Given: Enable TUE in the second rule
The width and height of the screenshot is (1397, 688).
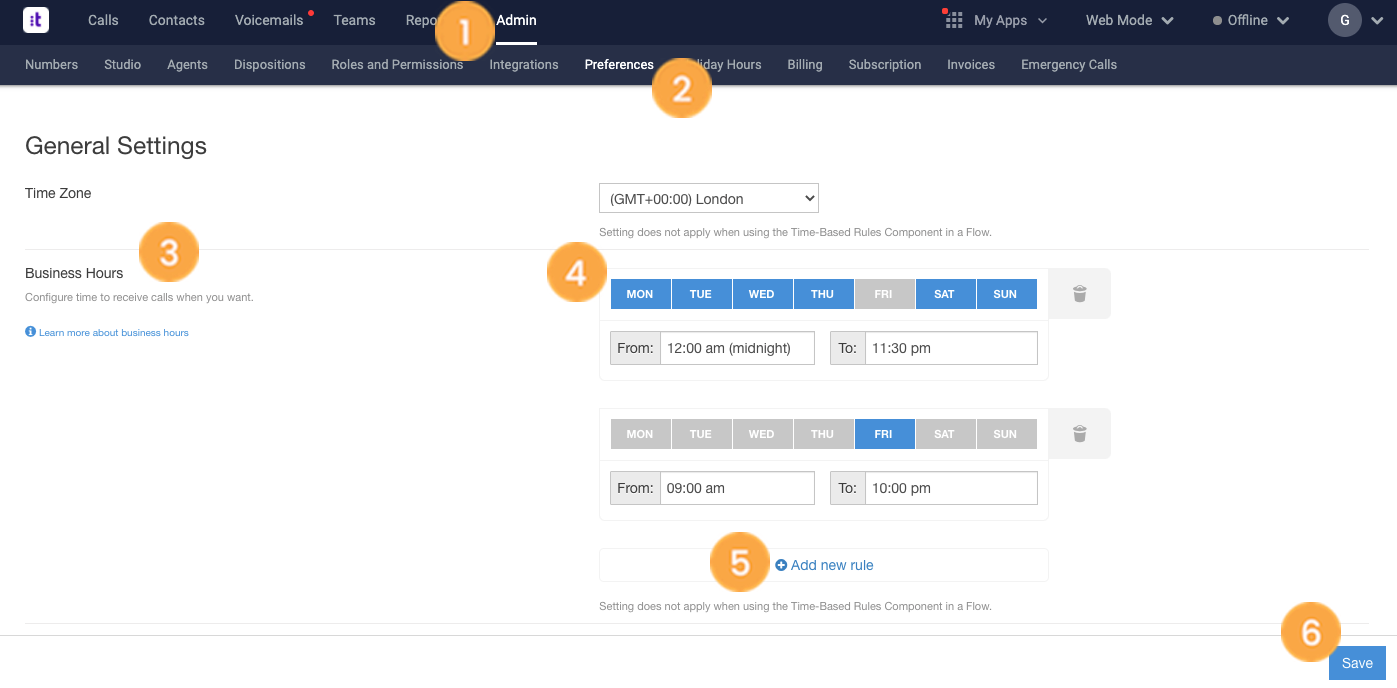Looking at the screenshot, I should coord(701,434).
